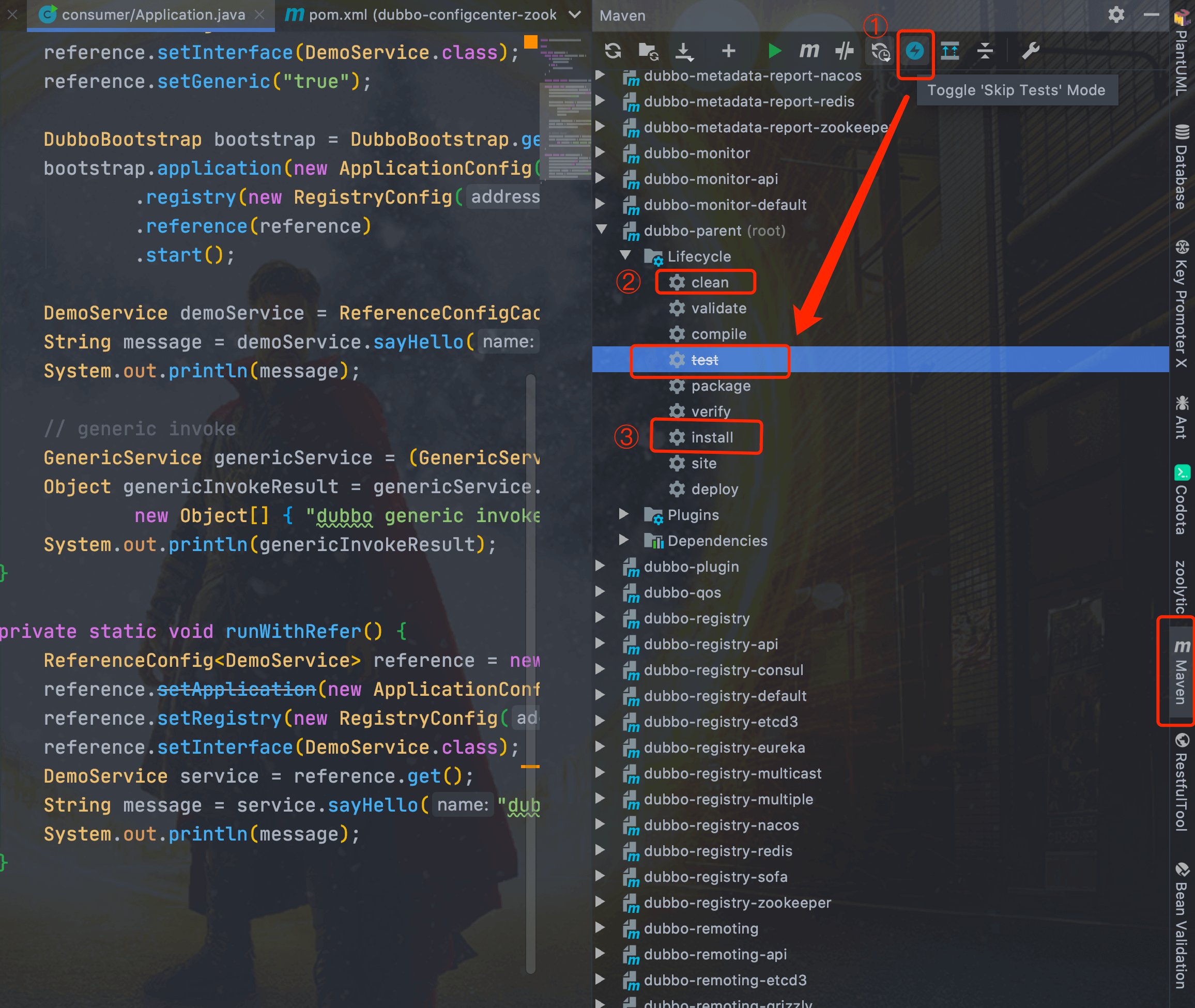Expand the Dependencies folder node
Image resolution: width=1195 pixels, height=1008 pixels.
click(624, 540)
